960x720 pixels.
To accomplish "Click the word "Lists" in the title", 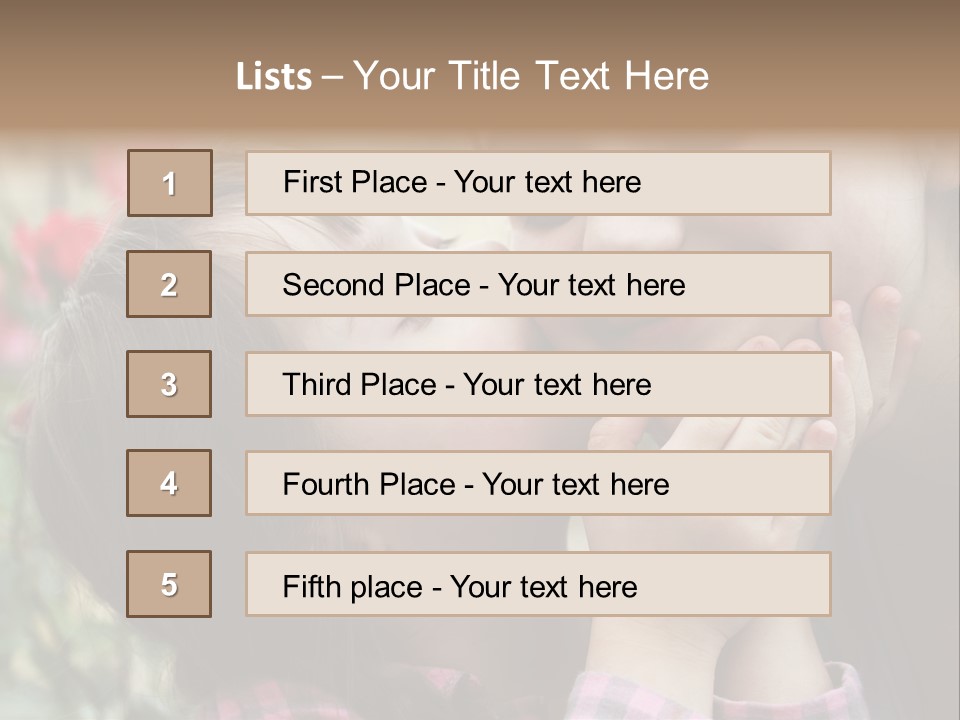I will coord(273,76).
